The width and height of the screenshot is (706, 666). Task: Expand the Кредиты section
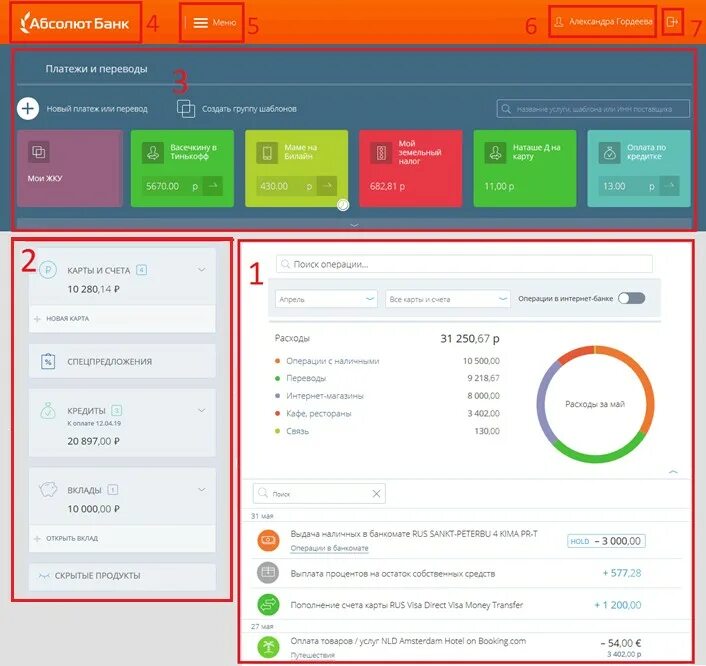point(202,410)
